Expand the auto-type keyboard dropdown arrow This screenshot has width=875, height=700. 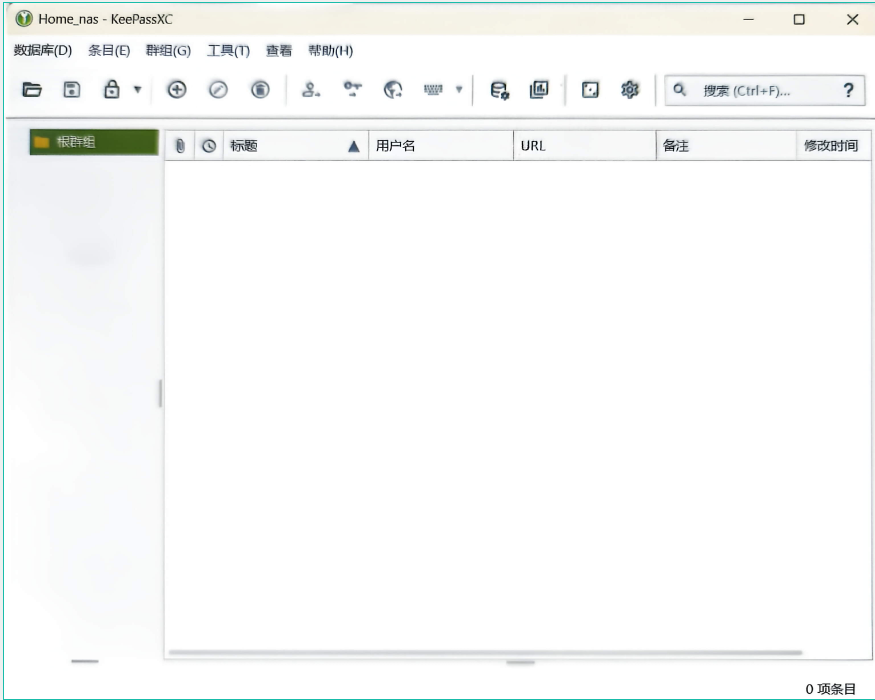(x=459, y=91)
